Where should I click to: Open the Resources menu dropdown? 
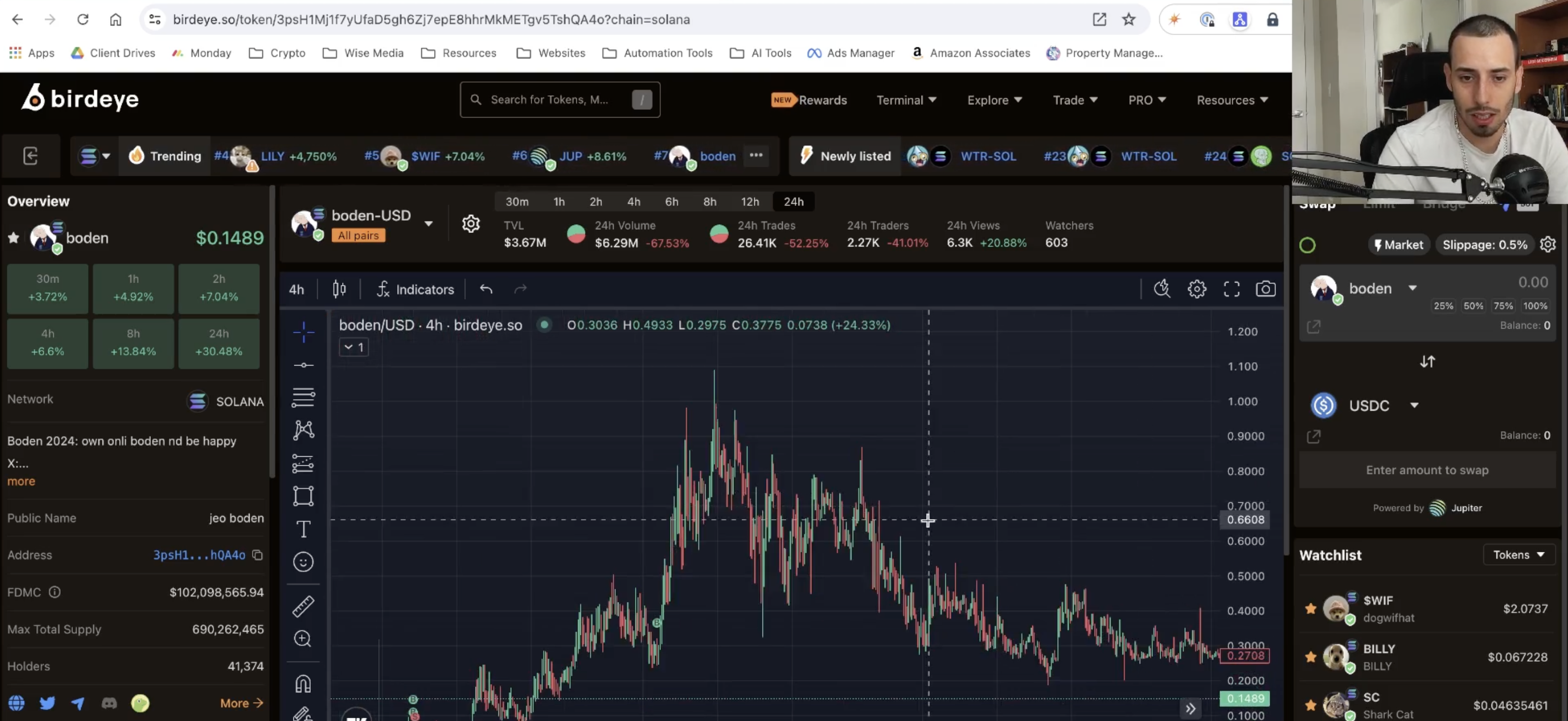pos(1232,100)
